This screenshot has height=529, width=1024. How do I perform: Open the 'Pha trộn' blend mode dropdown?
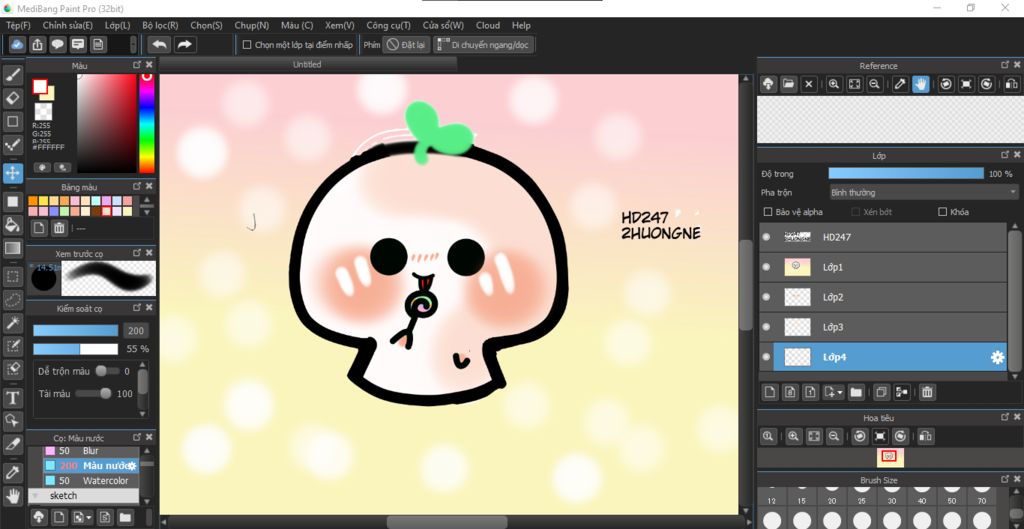[x=923, y=193]
